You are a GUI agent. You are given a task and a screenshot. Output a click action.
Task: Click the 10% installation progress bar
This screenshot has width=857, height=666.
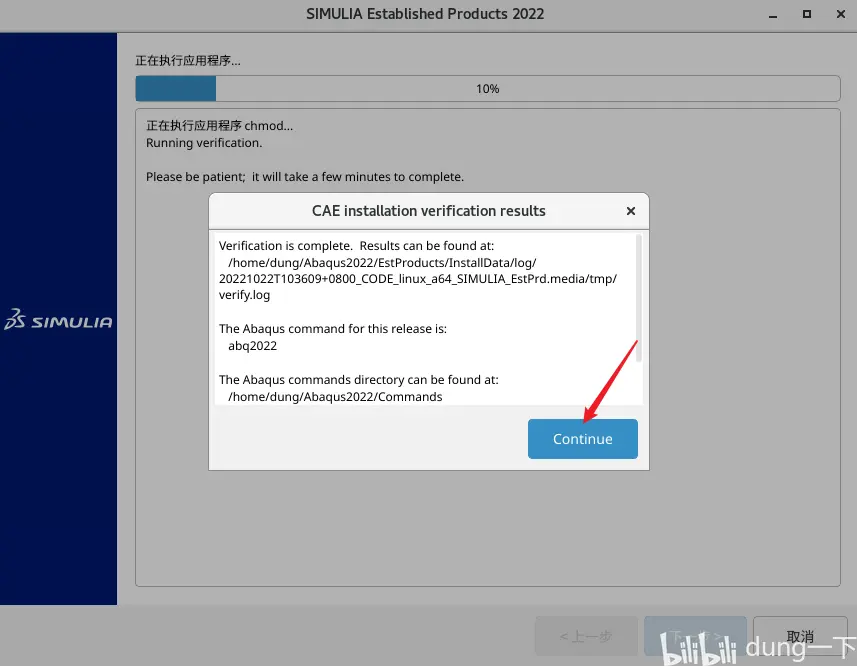pos(488,89)
